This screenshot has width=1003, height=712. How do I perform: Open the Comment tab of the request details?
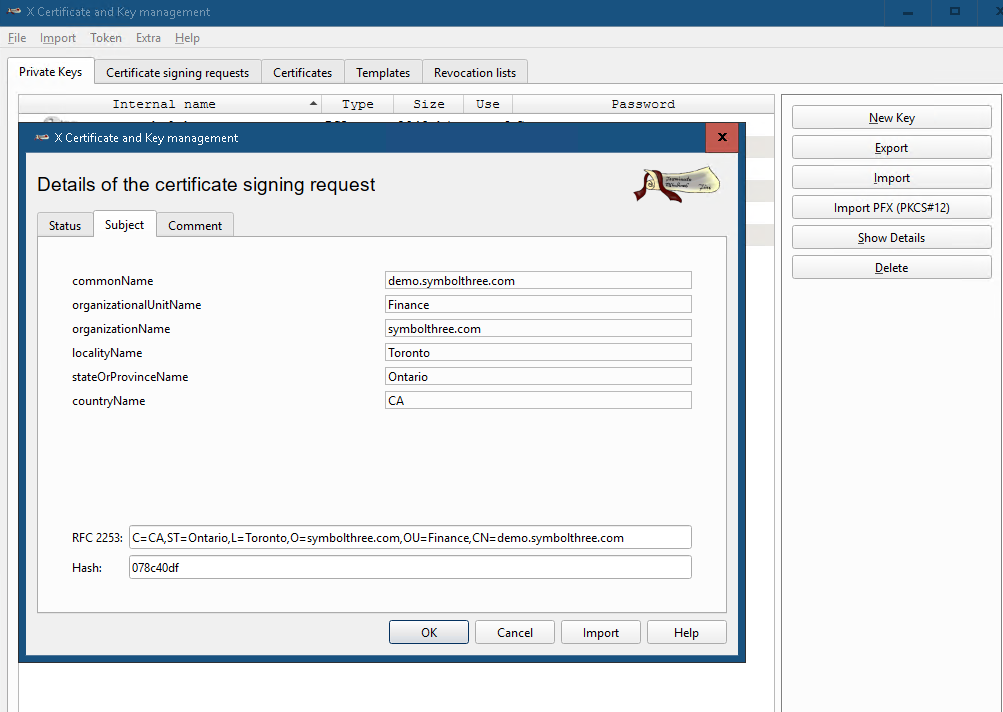pos(194,224)
